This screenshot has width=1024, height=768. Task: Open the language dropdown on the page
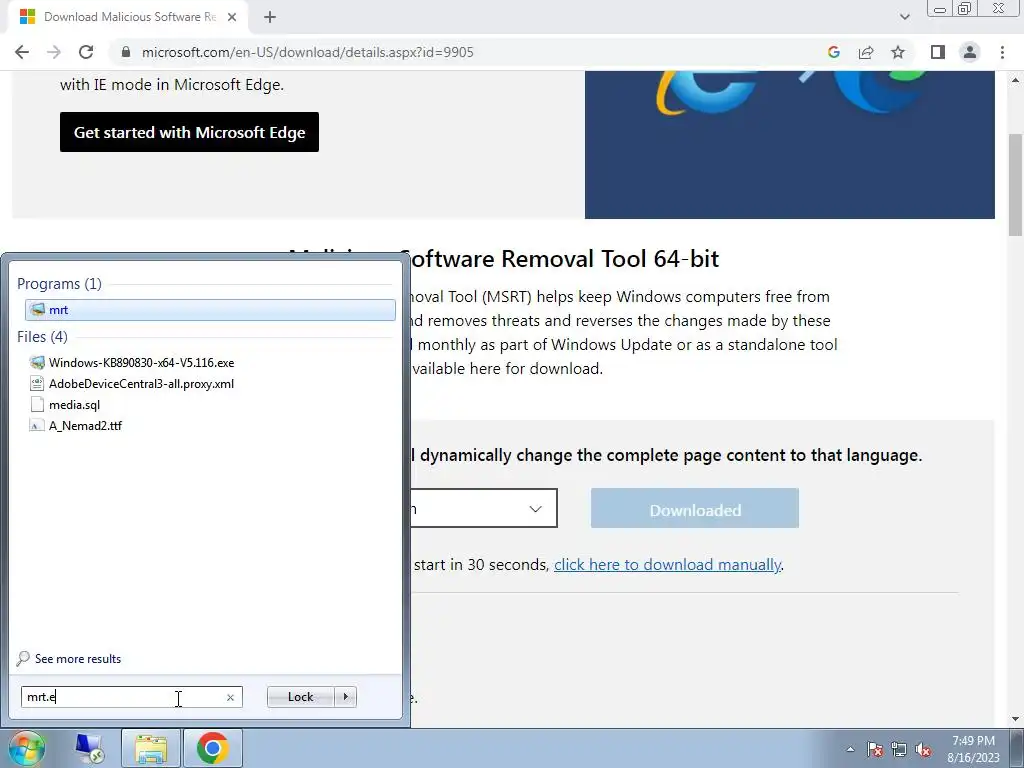484,508
